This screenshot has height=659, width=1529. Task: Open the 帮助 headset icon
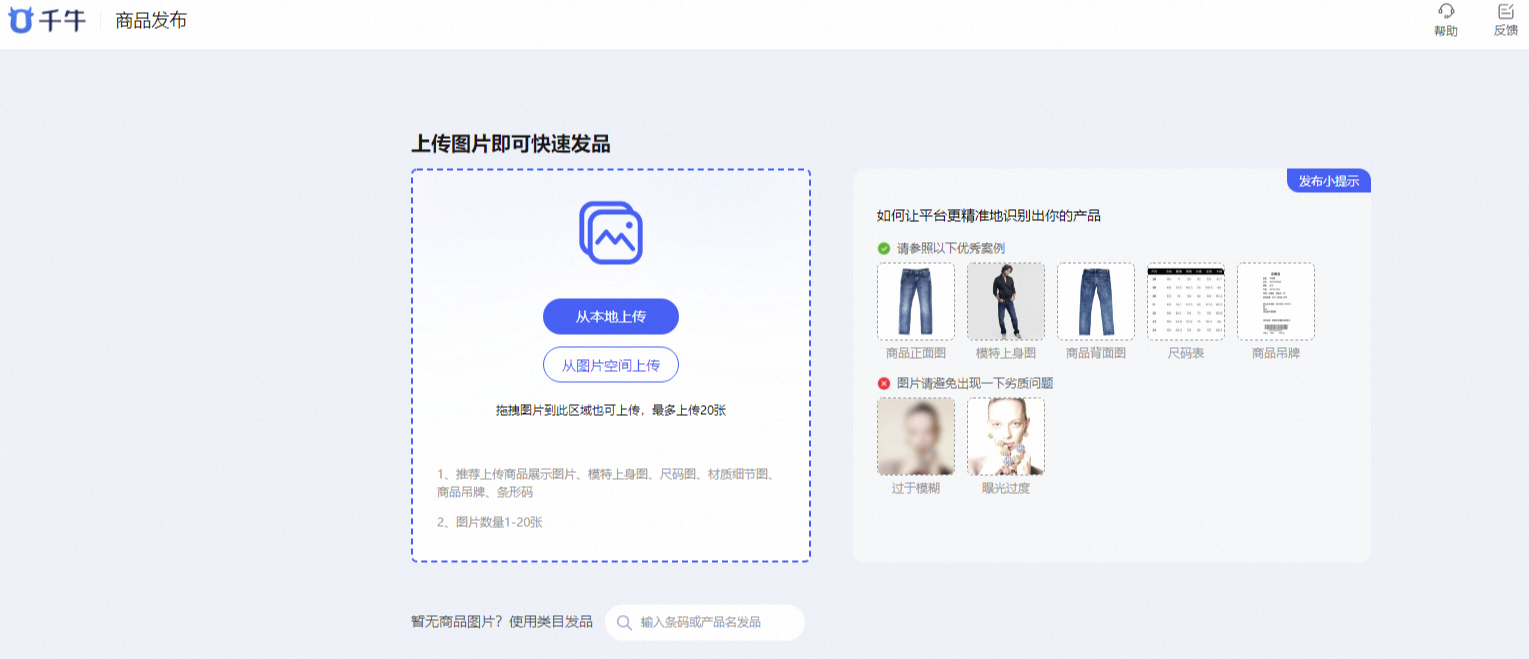coord(1446,11)
